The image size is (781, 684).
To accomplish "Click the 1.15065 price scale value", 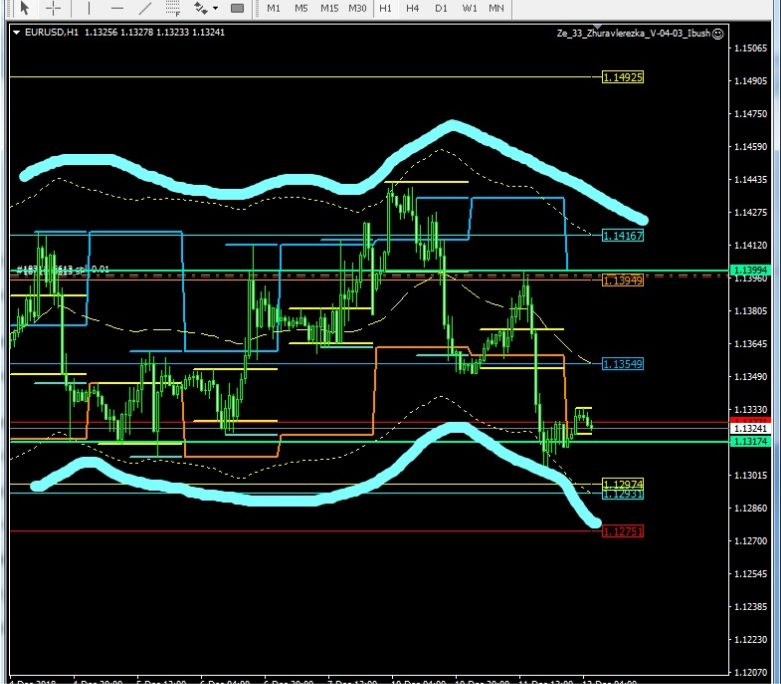I will pyautogui.click(x=751, y=48).
